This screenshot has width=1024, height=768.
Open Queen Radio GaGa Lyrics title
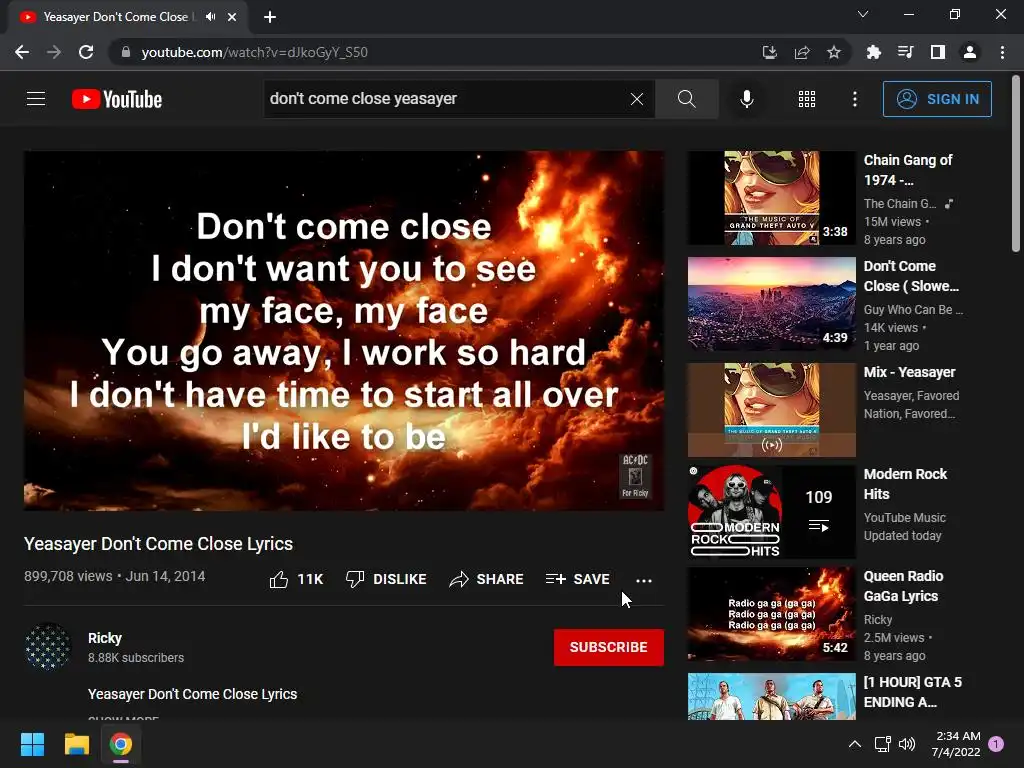point(903,586)
